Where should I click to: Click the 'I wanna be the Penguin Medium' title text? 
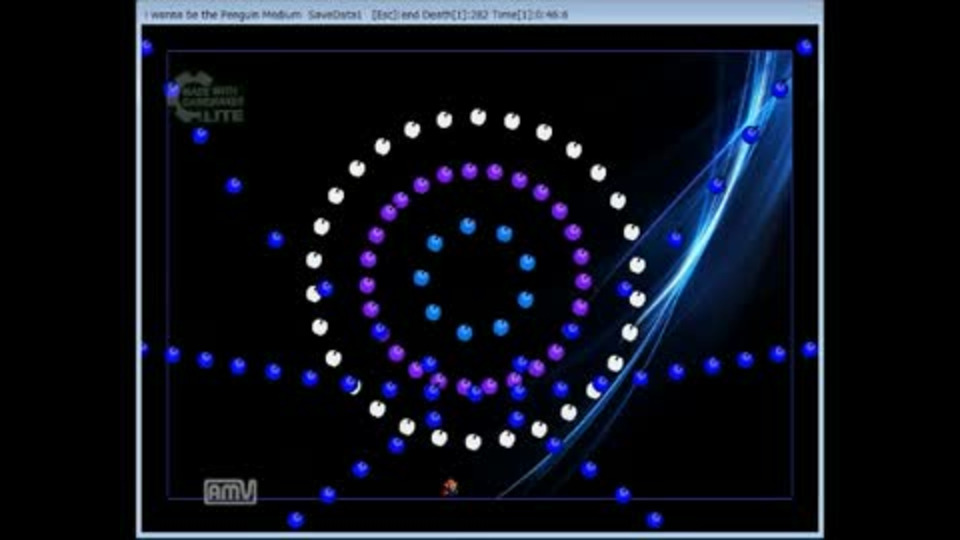[x=223, y=14]
